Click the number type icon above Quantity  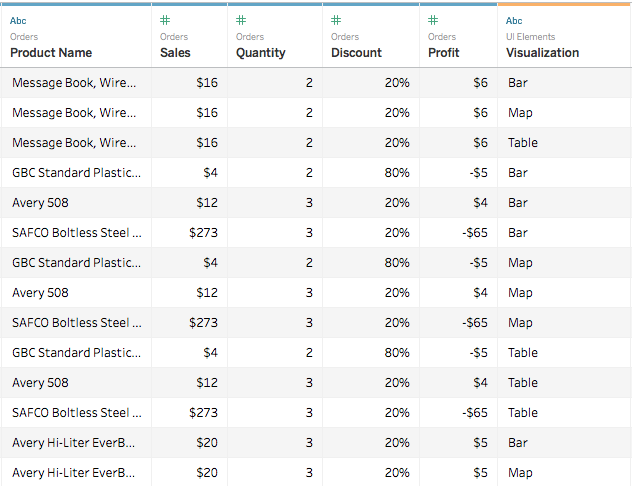[241, 20]
